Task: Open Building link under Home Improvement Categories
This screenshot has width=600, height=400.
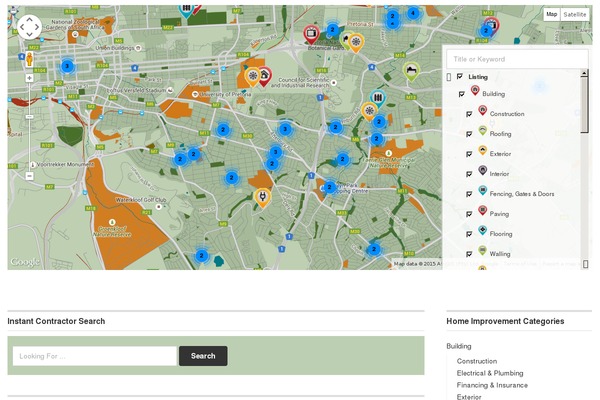Action: point(459,346)
